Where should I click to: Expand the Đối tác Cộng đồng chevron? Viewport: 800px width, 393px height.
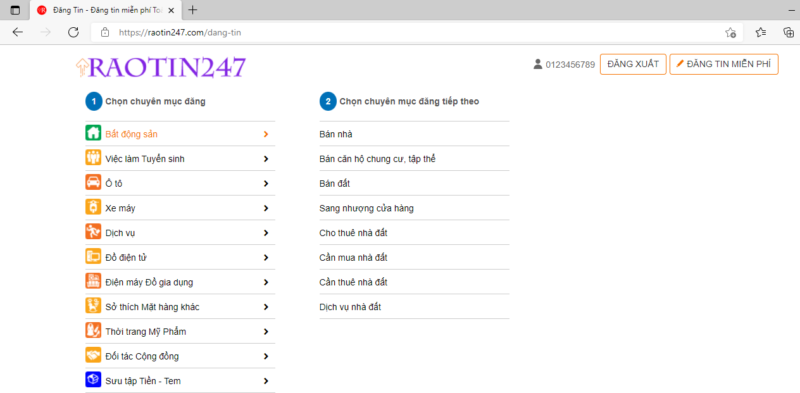266,356
